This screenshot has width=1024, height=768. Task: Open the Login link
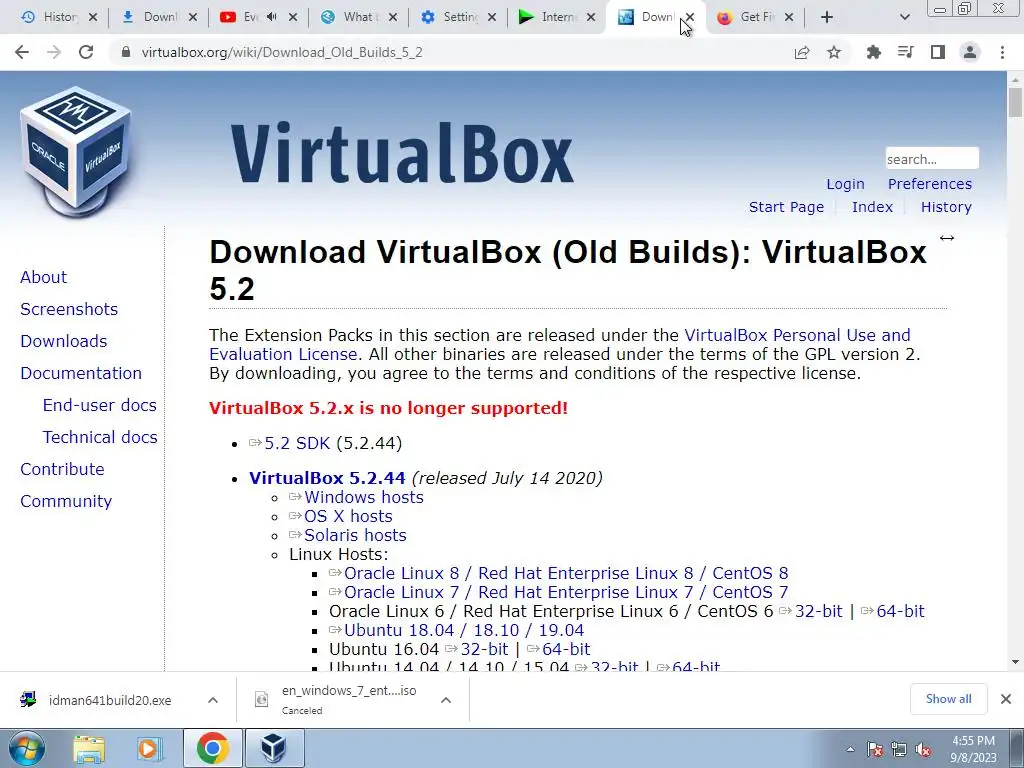point(845,184)
